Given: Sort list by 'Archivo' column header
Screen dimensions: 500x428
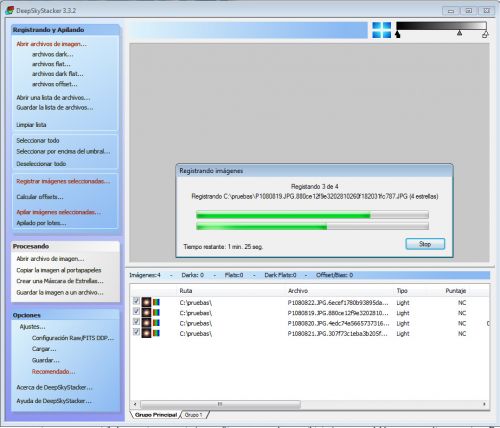Looking at the screenshot, I should coord(298,291).
